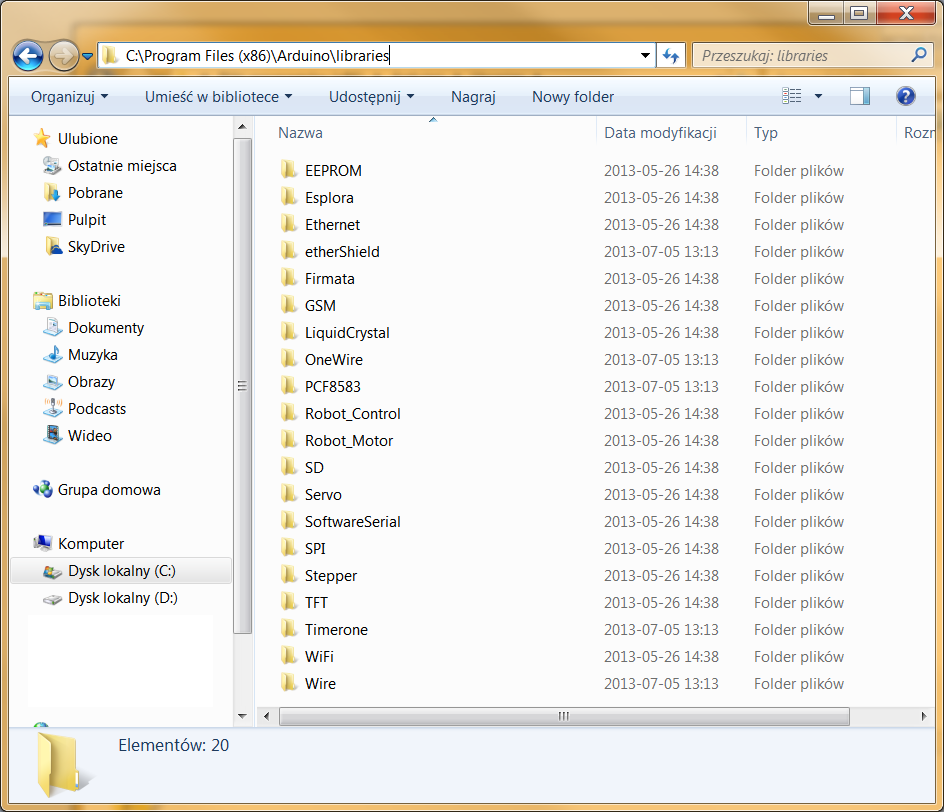Select the Esplora folder icon

click(289, 197)
